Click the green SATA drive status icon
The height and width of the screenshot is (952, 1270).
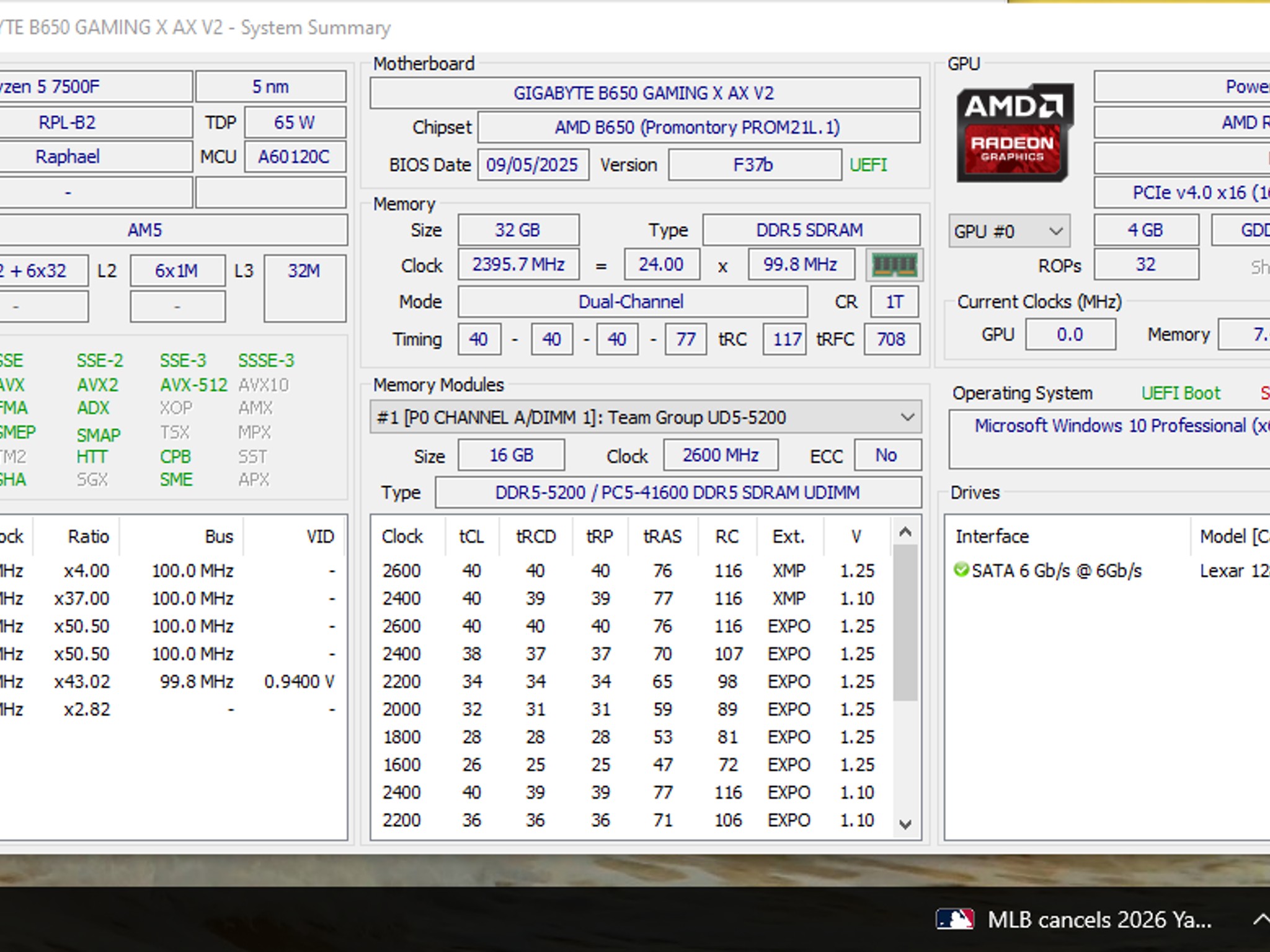(x=961, y=570)
